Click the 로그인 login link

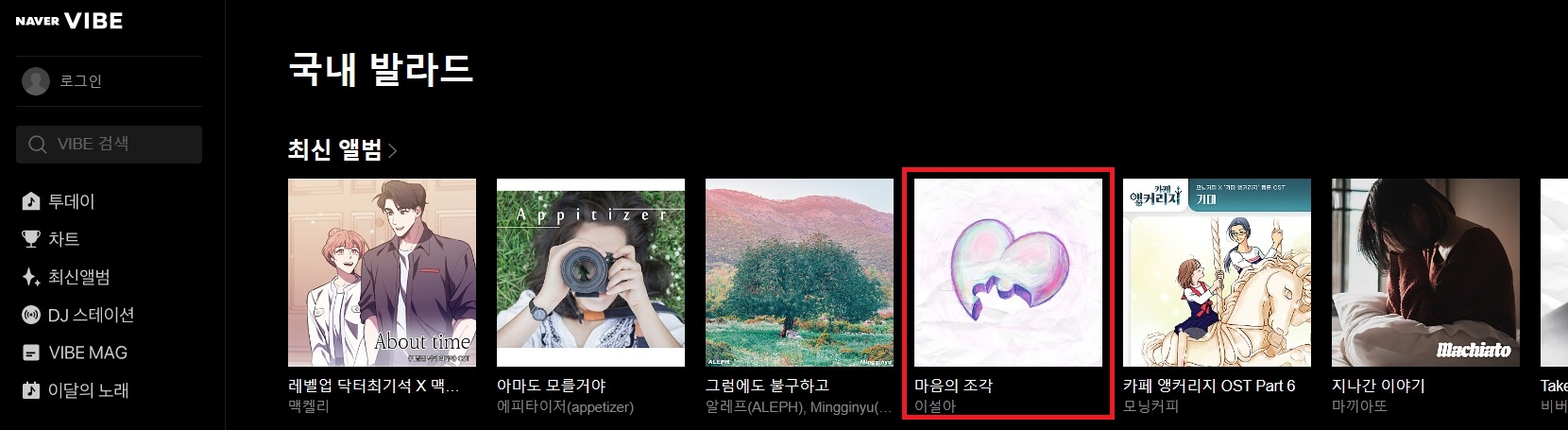[x=80, y=81]
